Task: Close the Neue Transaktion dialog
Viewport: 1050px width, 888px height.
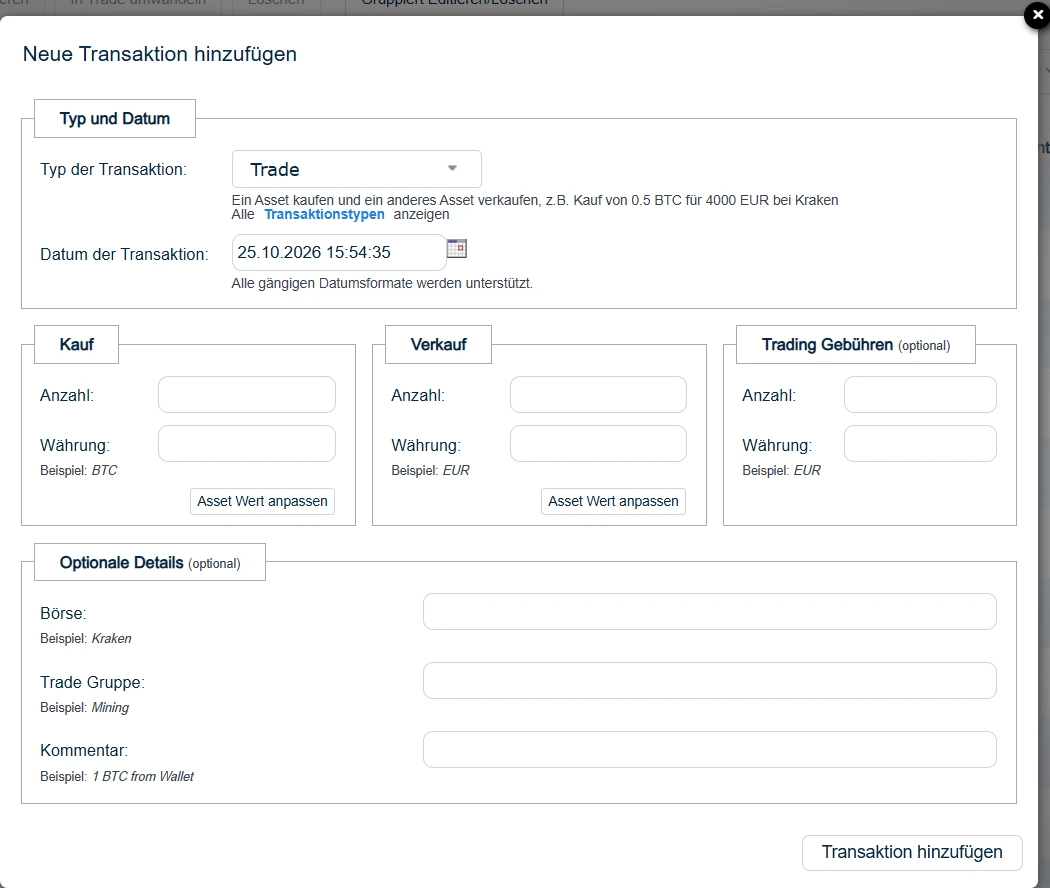Action: 1037,15
